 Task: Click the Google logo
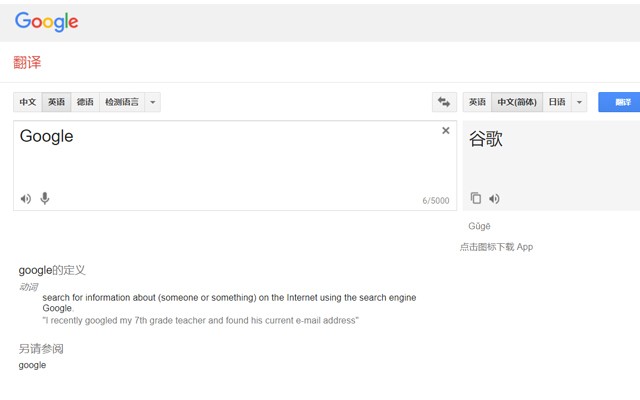click(46, 21)
